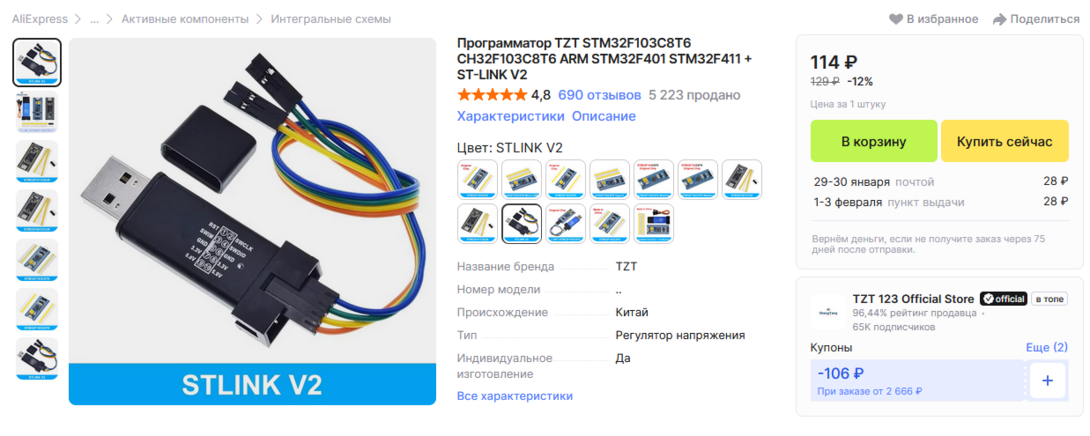This screenshot has width=1090, height=436.
Task: Select the last color variant in second row
Action: [653, 223]
